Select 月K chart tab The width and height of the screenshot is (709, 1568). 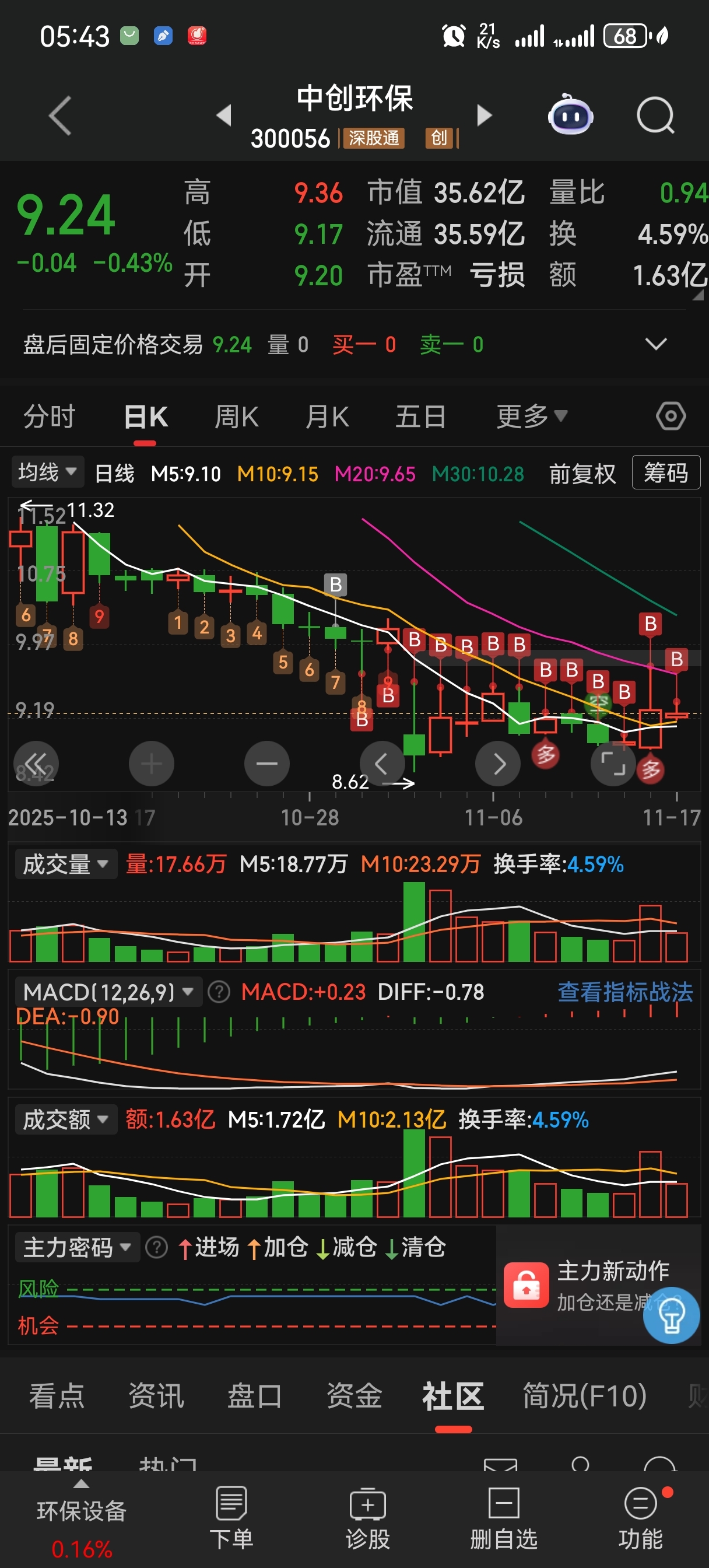pyautogui.click(x=328, y=417)
